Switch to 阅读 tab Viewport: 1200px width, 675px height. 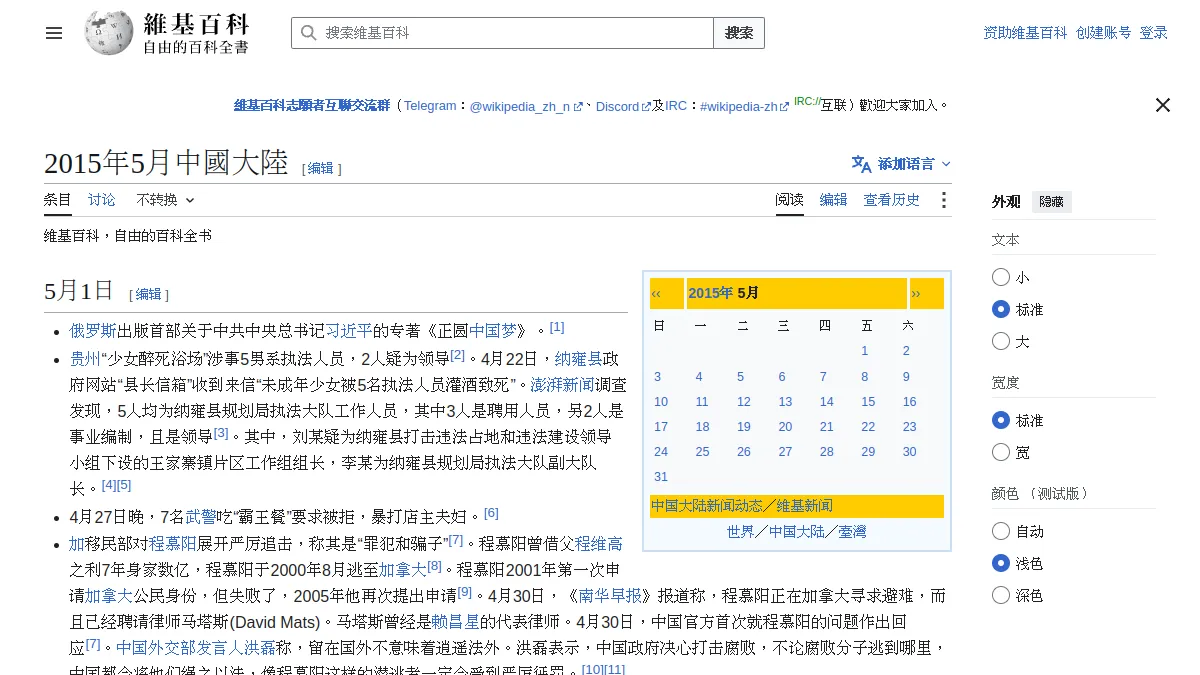pos(790,200)
